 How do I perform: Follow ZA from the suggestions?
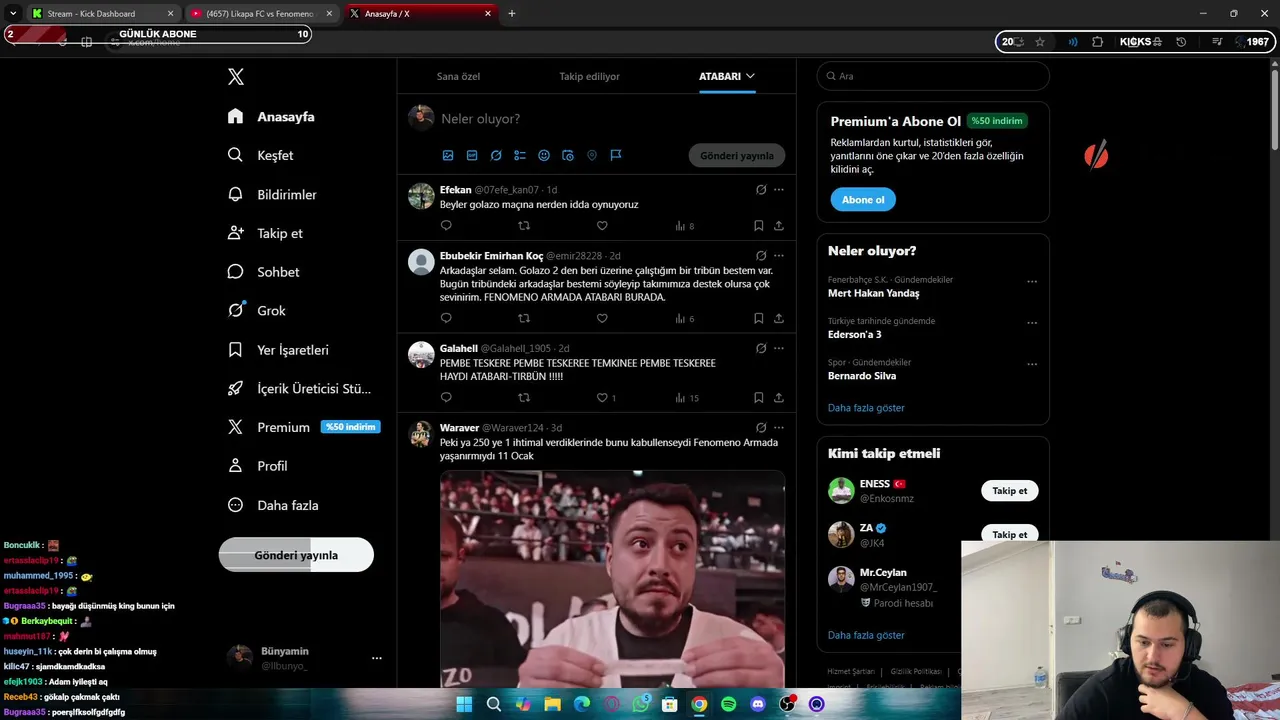(x=1009, y=534)
